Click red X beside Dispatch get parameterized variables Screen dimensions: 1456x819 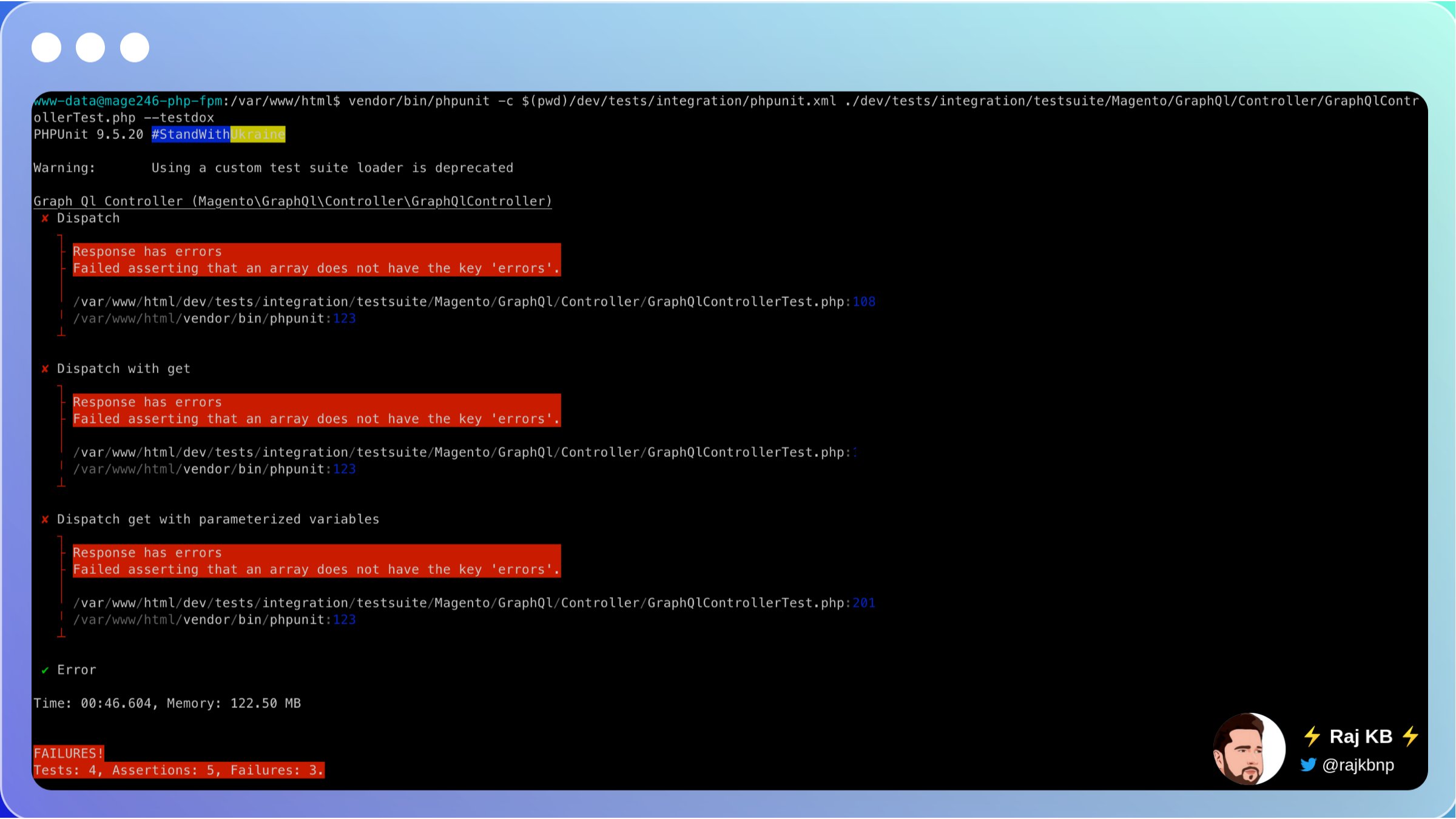[45, 519]
